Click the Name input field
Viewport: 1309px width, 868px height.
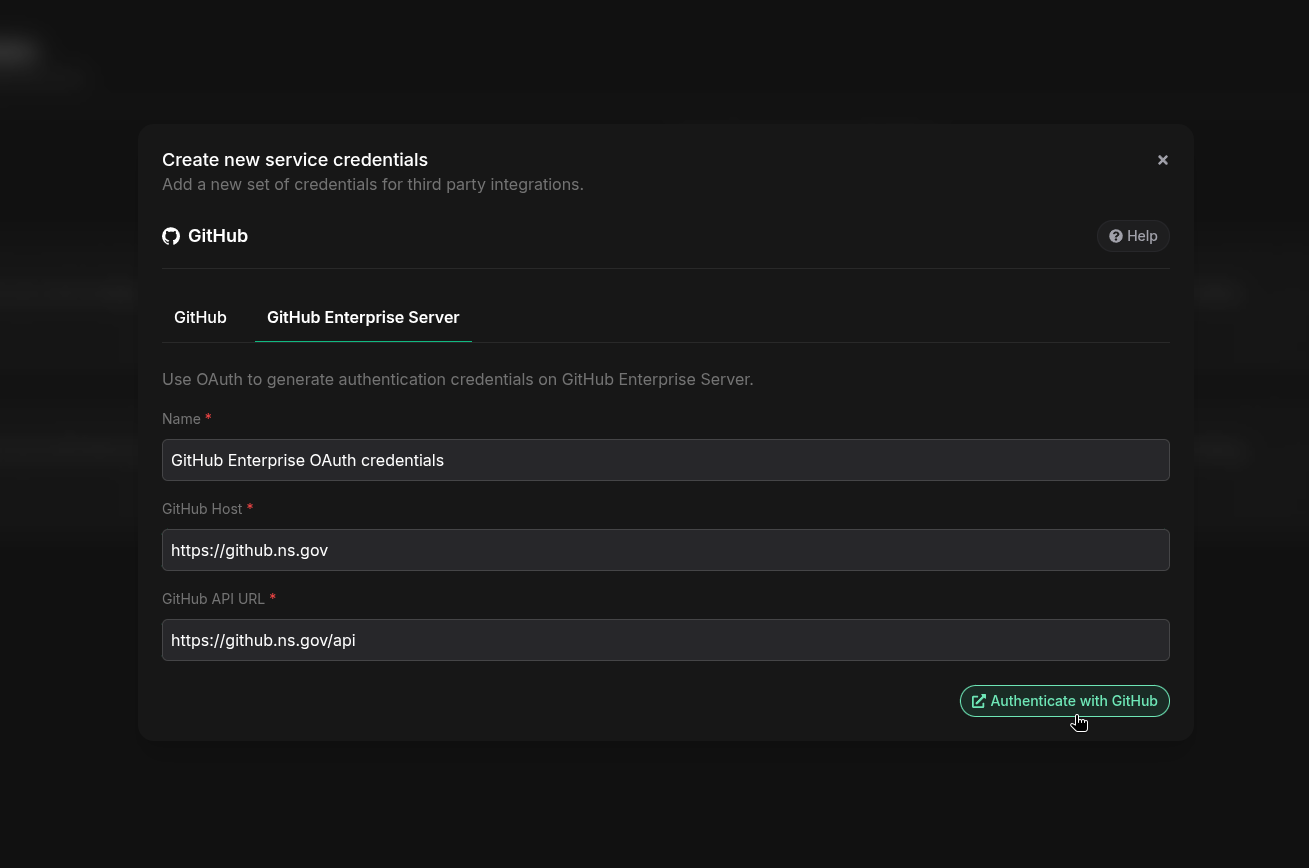[666, 460]
